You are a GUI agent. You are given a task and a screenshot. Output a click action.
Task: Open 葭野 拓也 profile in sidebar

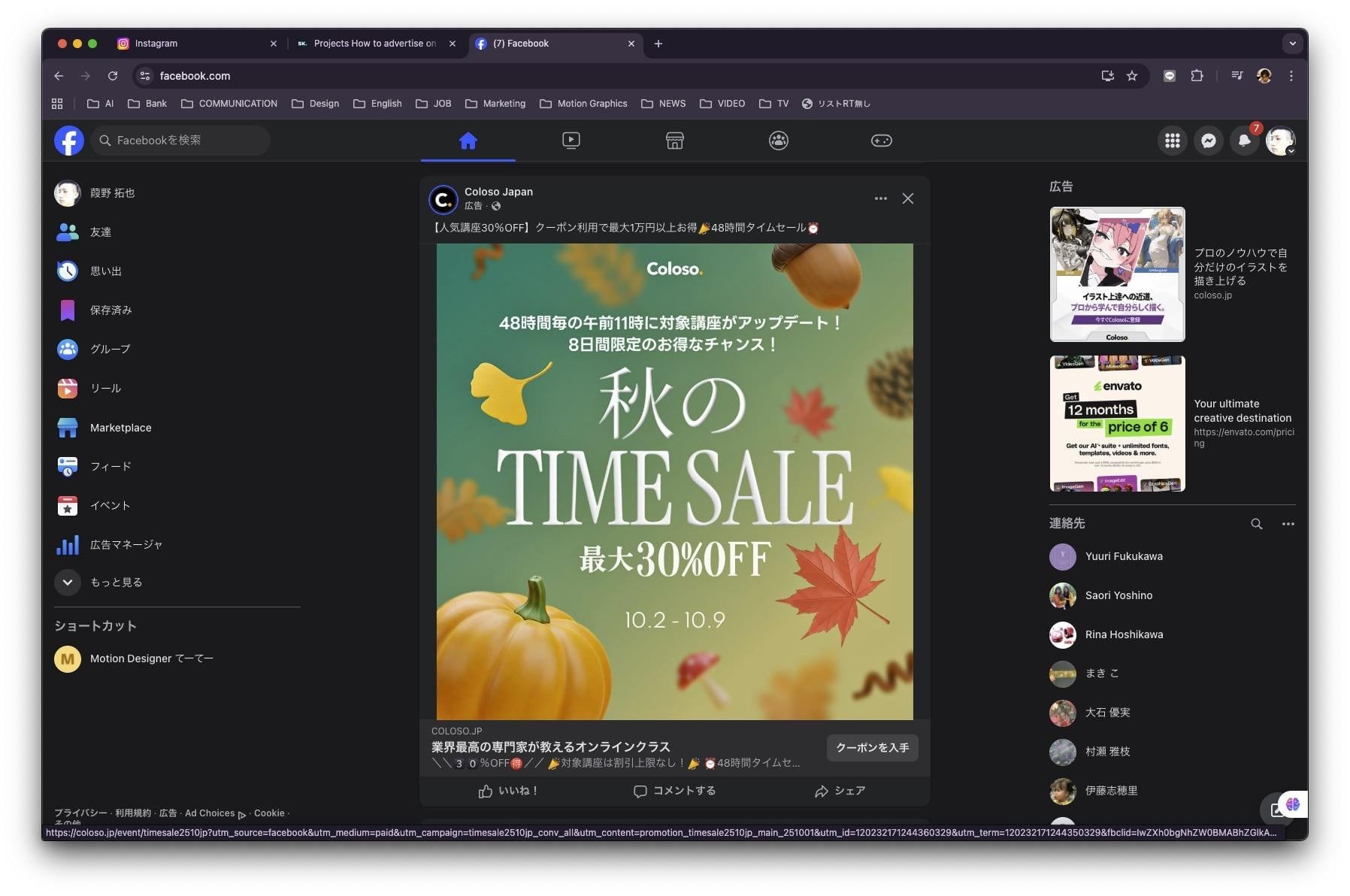[177, 193]
